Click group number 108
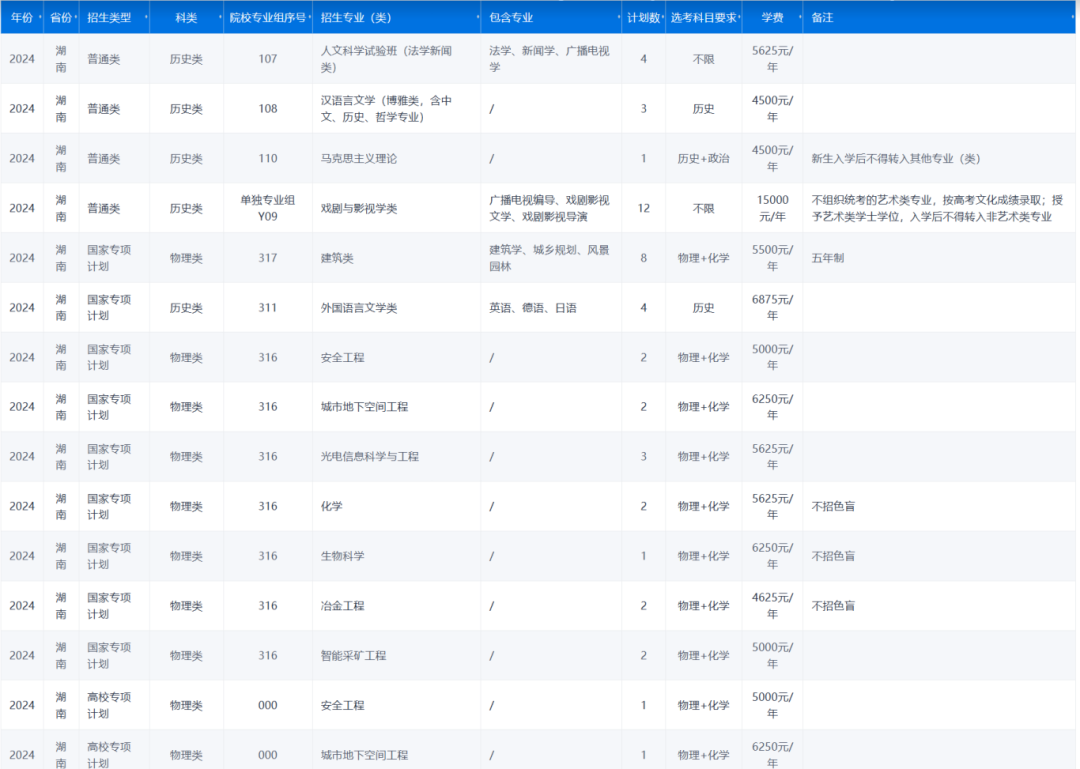1080x769 pixels. (x=268, y=109)
